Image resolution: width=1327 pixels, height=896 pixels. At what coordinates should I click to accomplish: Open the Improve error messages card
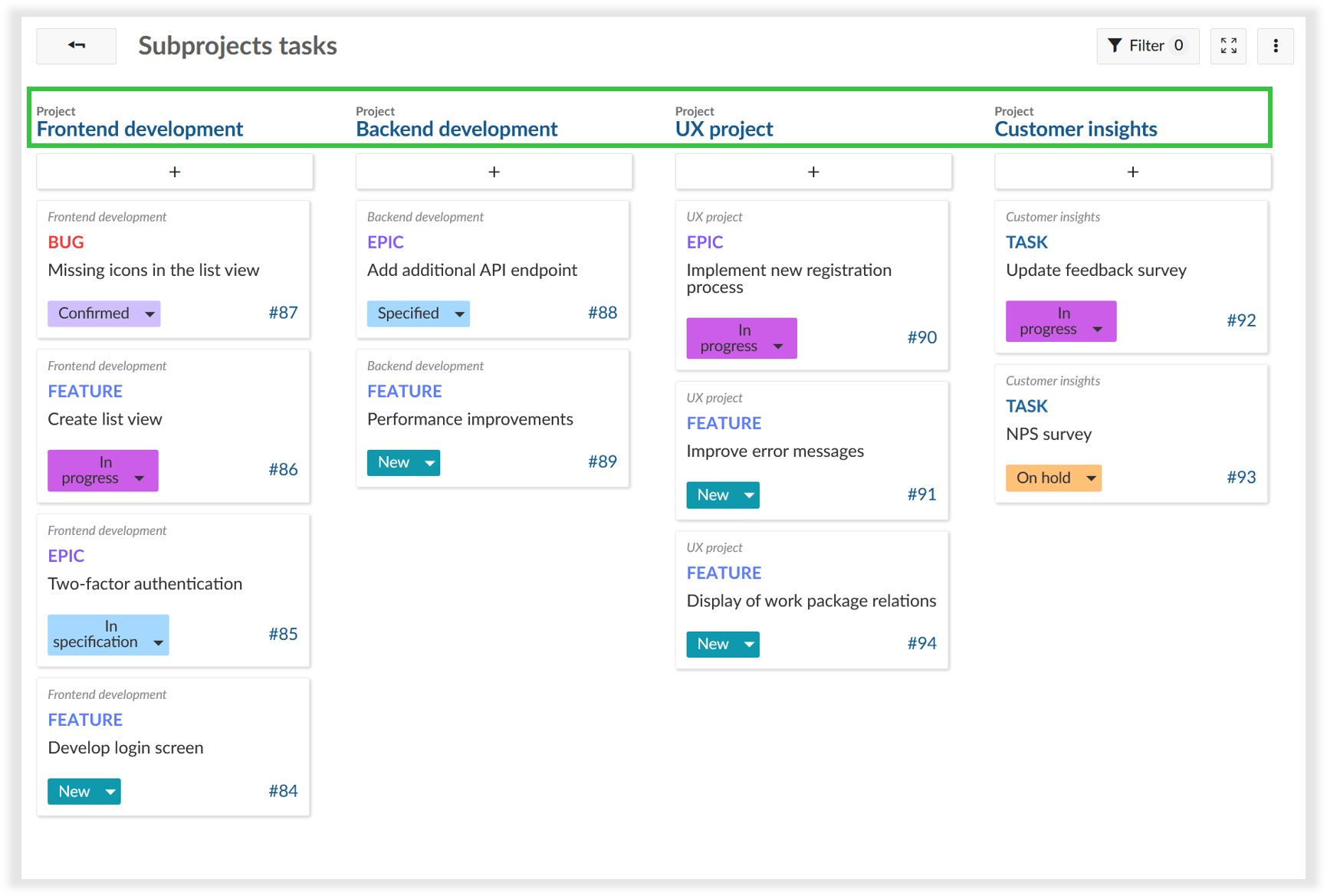point(775,451)
